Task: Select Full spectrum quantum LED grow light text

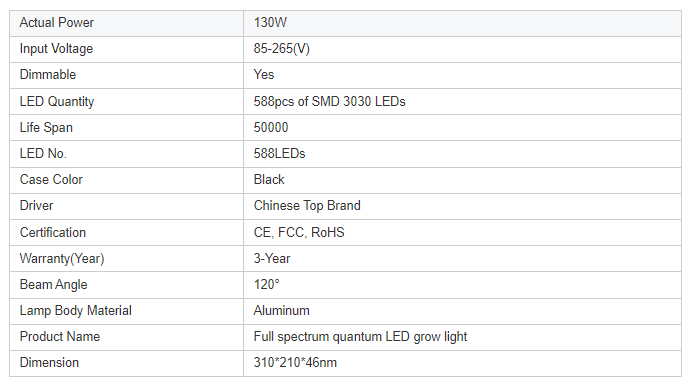Action: click(x=360, y=337)
